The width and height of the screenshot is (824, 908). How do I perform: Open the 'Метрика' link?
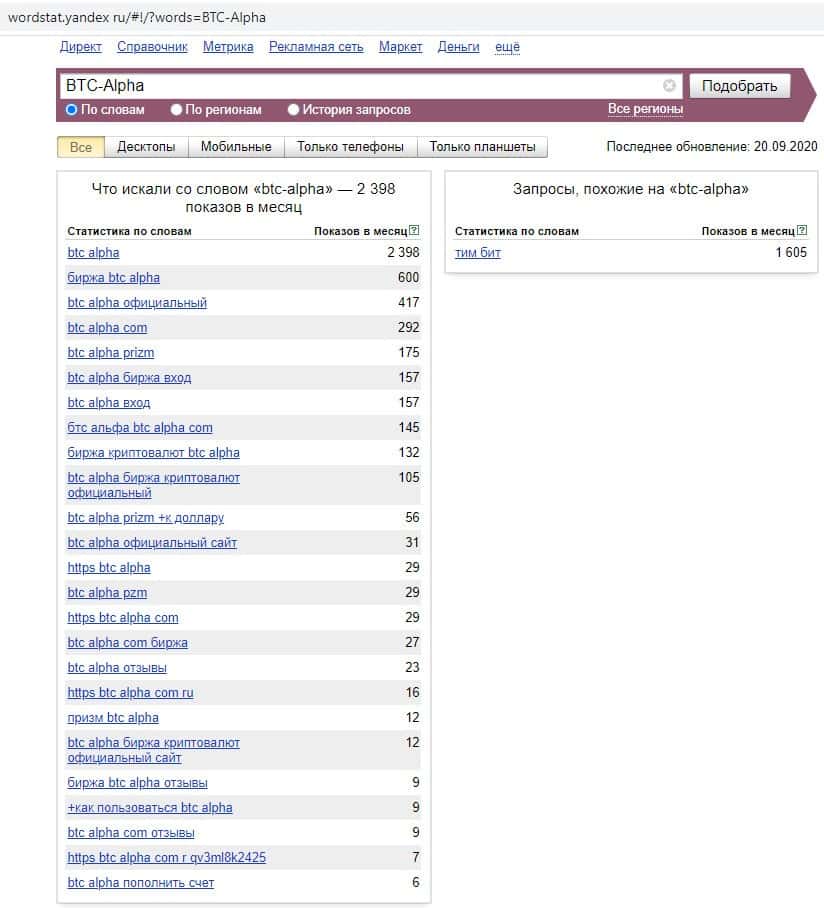pyautogui.click(x=228, y=47)
